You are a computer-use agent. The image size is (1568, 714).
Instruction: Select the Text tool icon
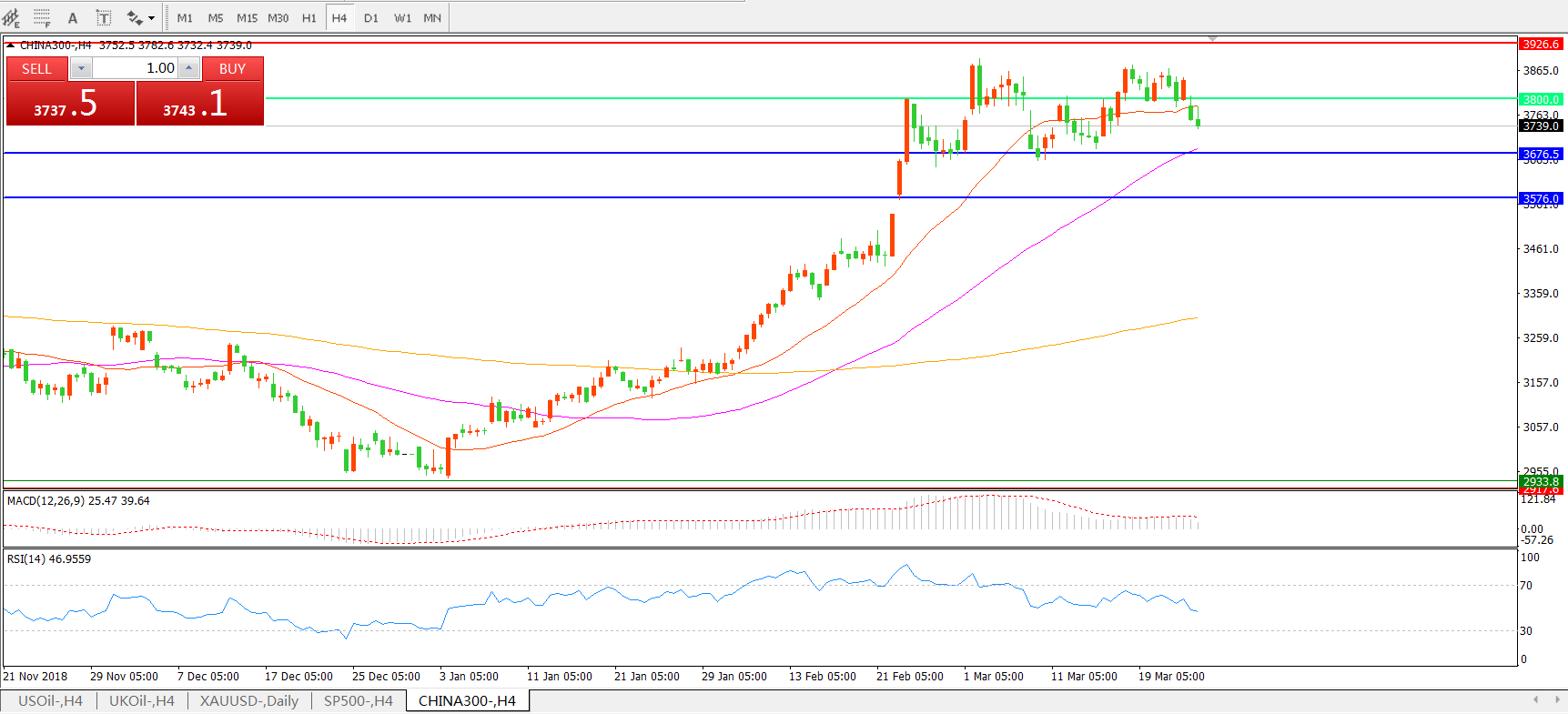point(73,17)
